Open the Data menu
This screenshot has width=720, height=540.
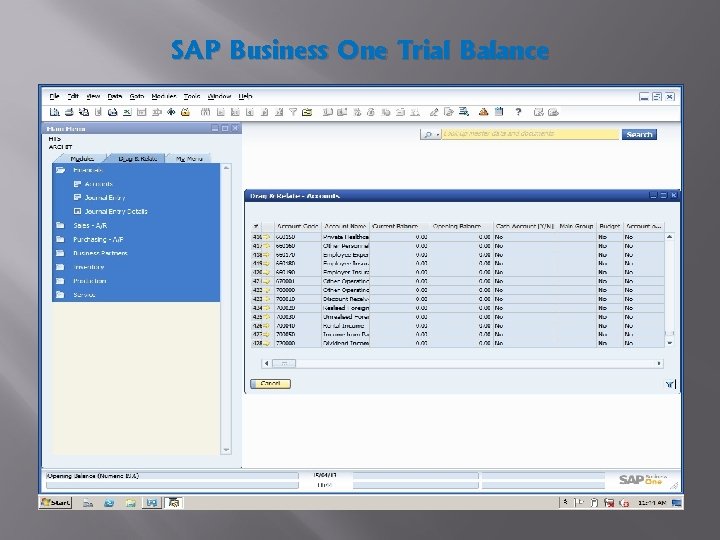coord(115,96)
